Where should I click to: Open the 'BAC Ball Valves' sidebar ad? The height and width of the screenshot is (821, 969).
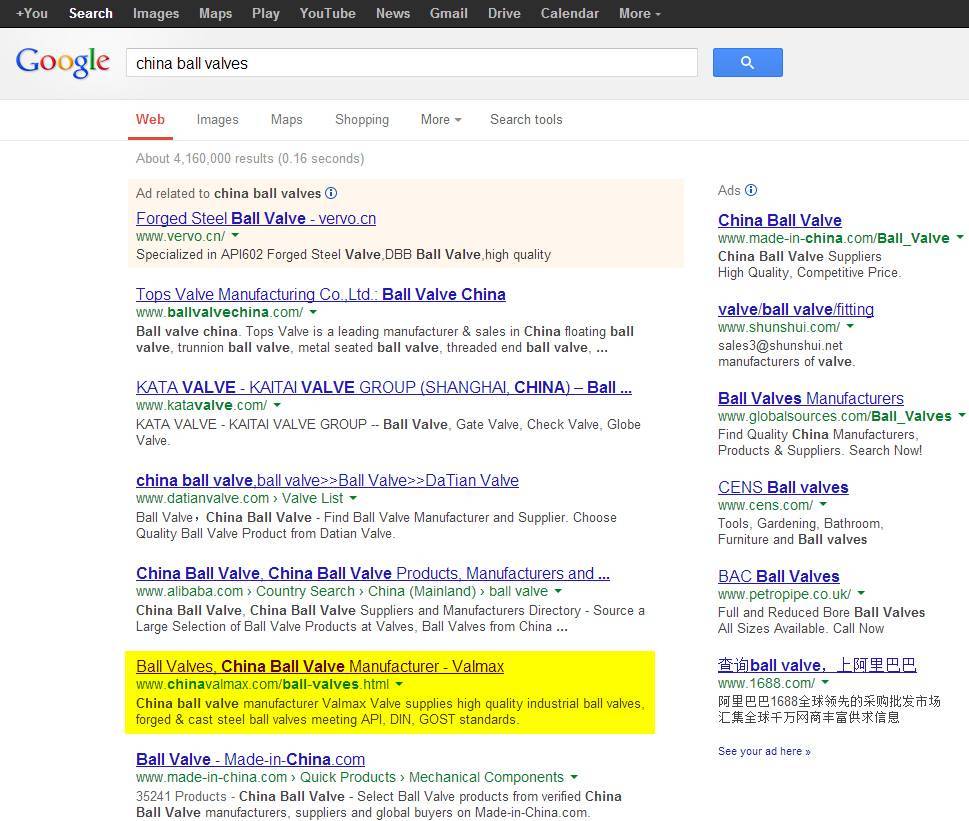(x=779, y=576)
